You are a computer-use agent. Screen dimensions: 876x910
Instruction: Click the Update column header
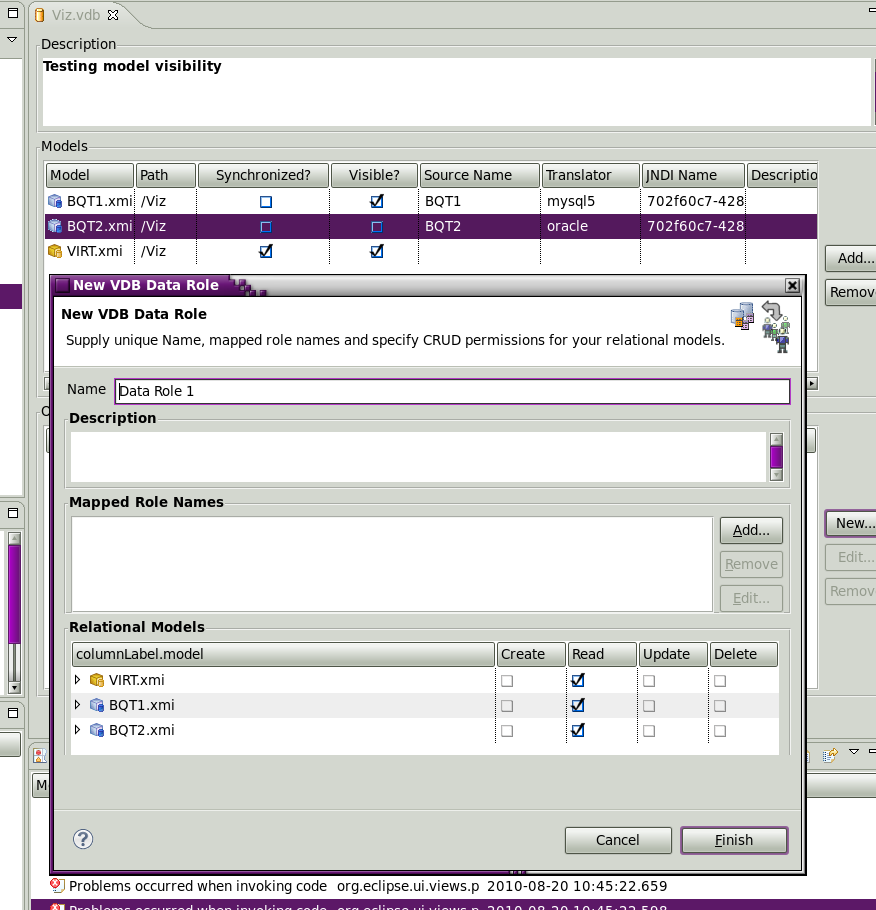click(673, 654)
